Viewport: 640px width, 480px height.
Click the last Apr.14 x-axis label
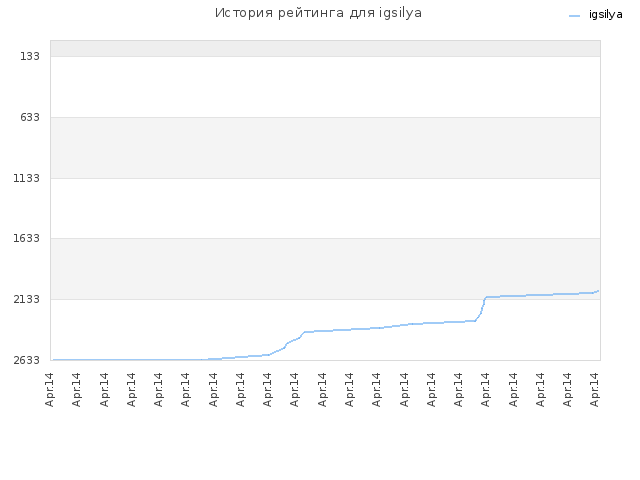(x=595, y=389)
